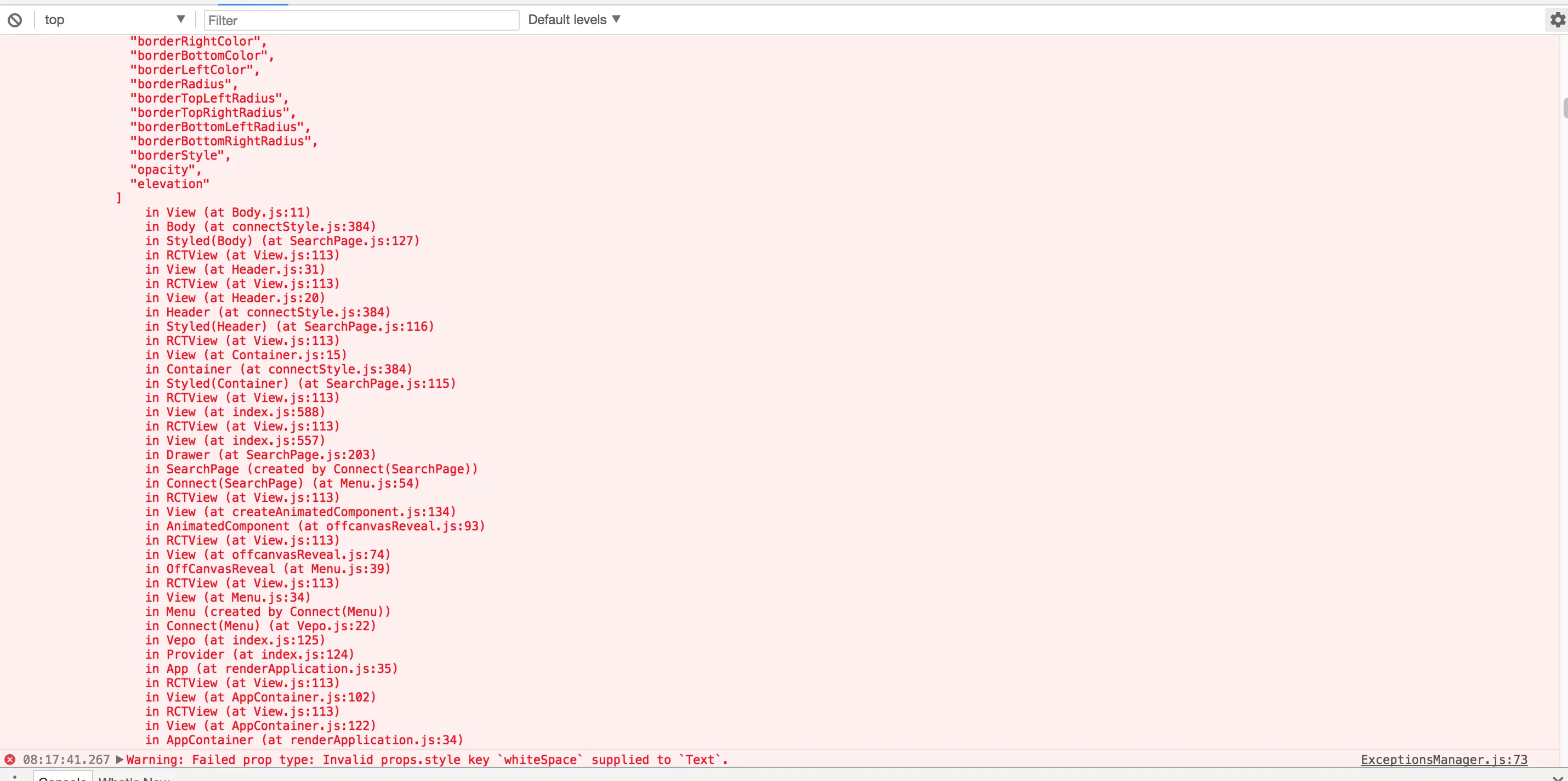Click the clear console icon
Viewport: 1568px width, 781px height.
coord(15,20)
